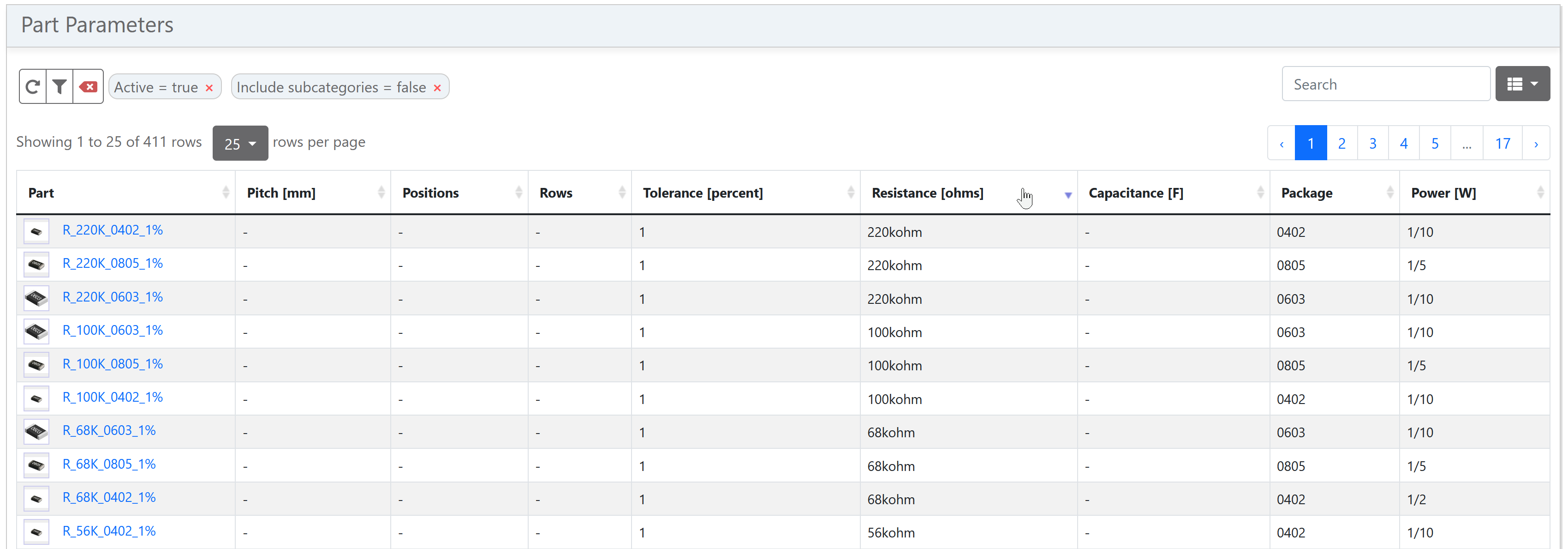Viewport: 1568px width, 549px height.
Task: Open the R_68K_0805_1% part link
Action: [x=109, y=465]
